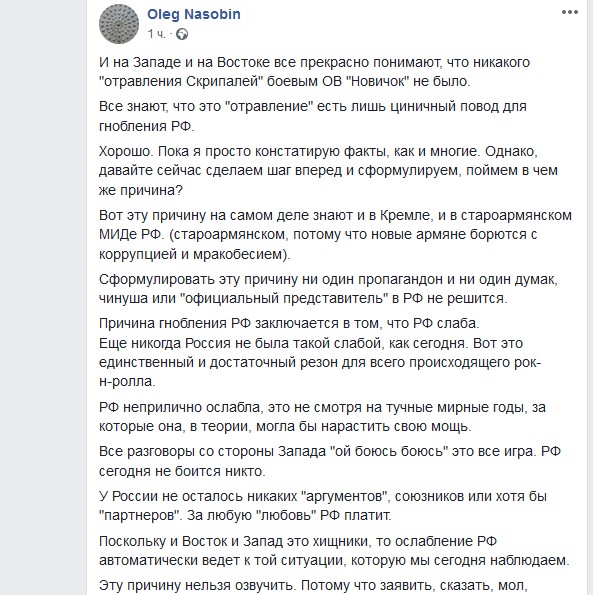Open the Oleg Nasobin profile name link
This screenshot has width=593, height=595.
tap(194, 14)
